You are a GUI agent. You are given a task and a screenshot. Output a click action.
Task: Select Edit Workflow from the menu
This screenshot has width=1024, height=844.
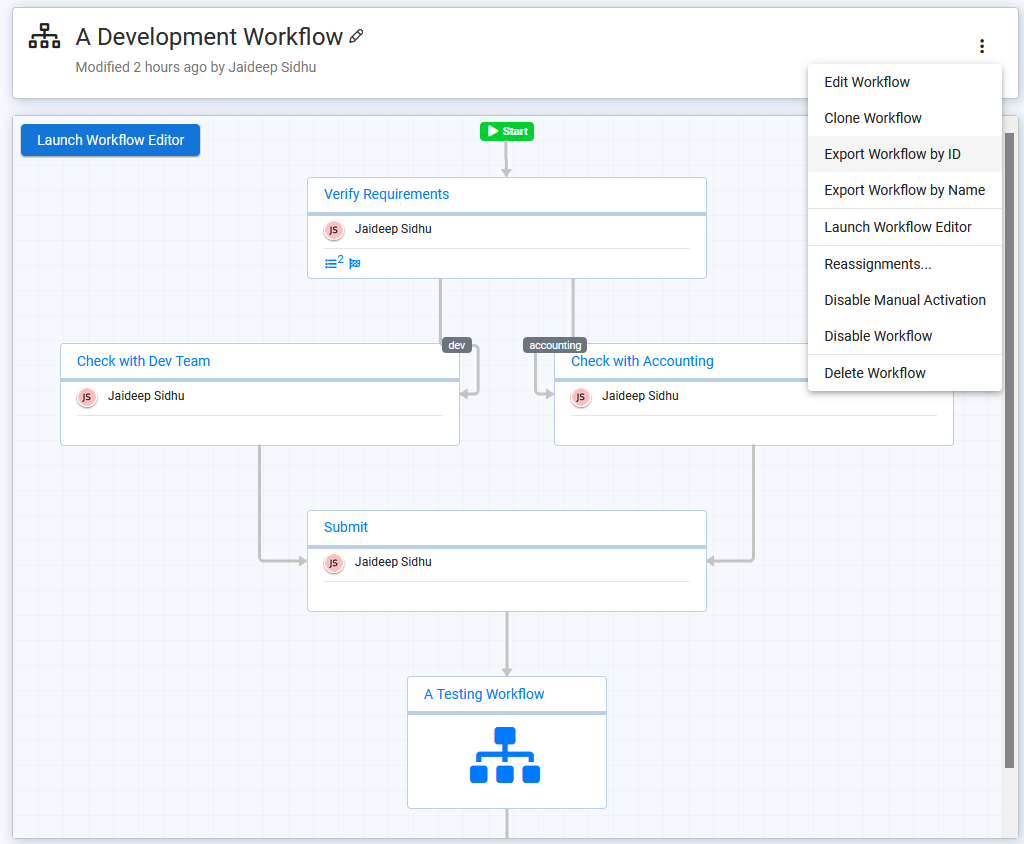904,82
